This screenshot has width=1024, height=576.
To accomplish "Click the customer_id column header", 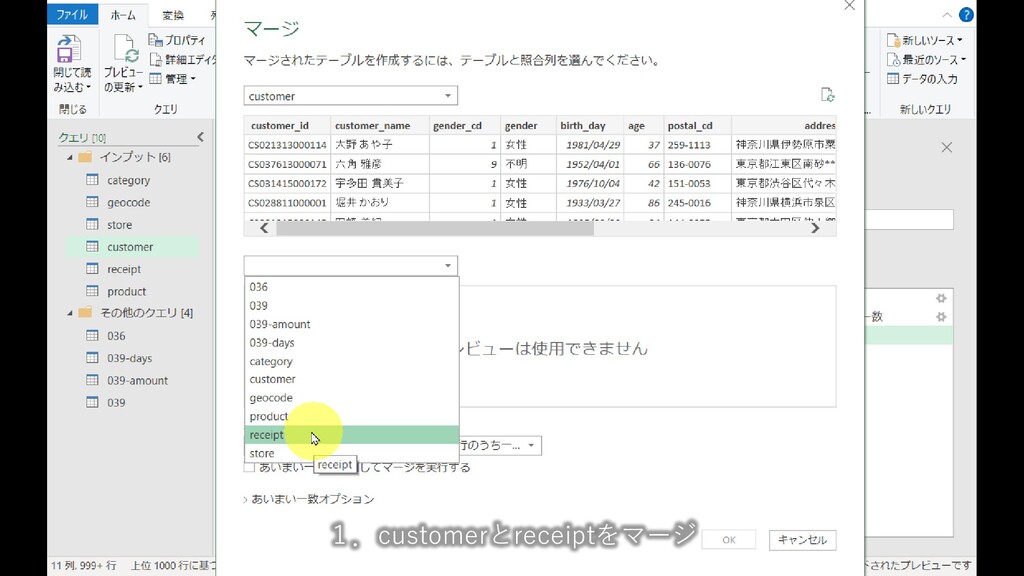I will pyautogui.click(x=287, y=125).
